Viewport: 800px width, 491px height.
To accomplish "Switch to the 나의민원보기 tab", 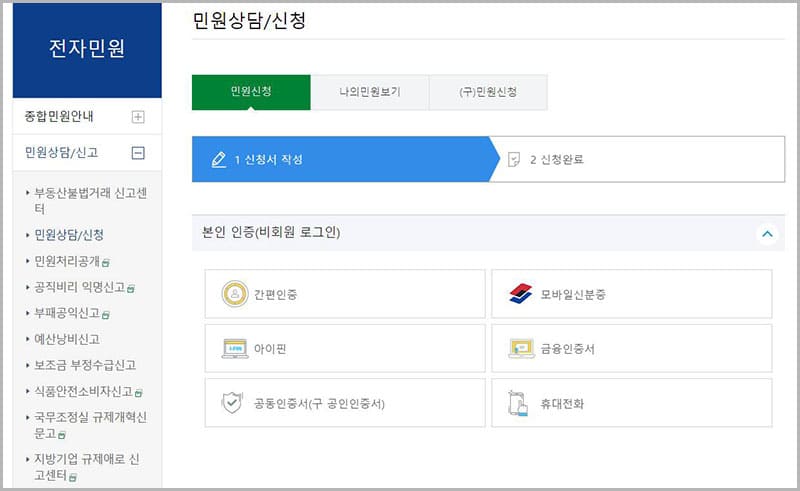I will click(x=369, y=92).
